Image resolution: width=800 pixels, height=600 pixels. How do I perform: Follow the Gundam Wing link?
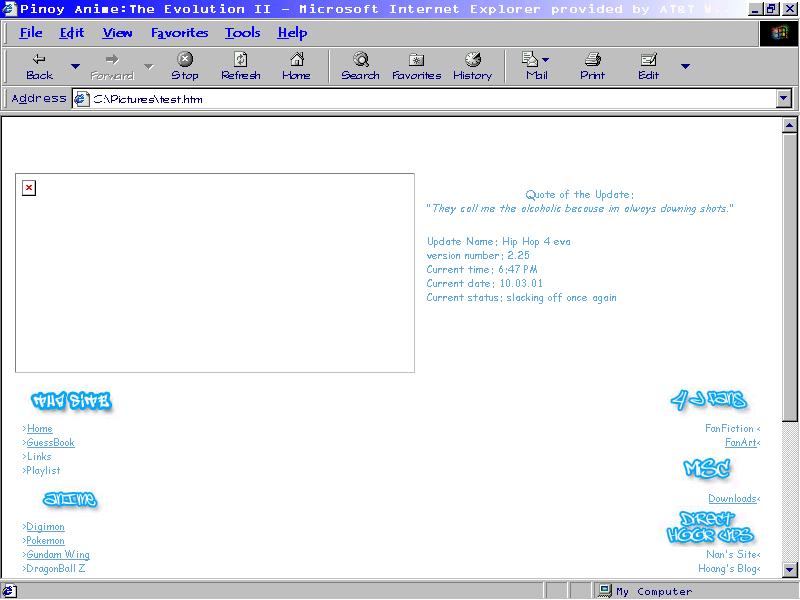click(x=58, y=555)
